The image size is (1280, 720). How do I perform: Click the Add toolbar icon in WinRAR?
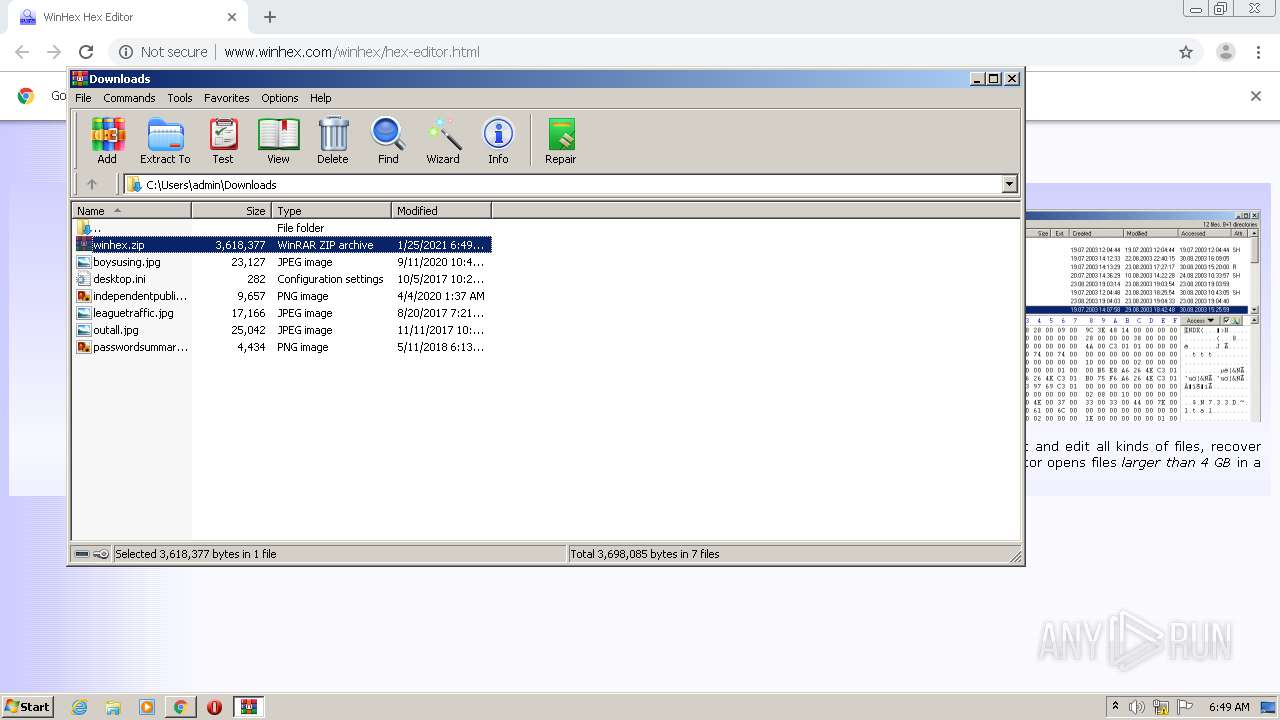(x=107, y=141)
